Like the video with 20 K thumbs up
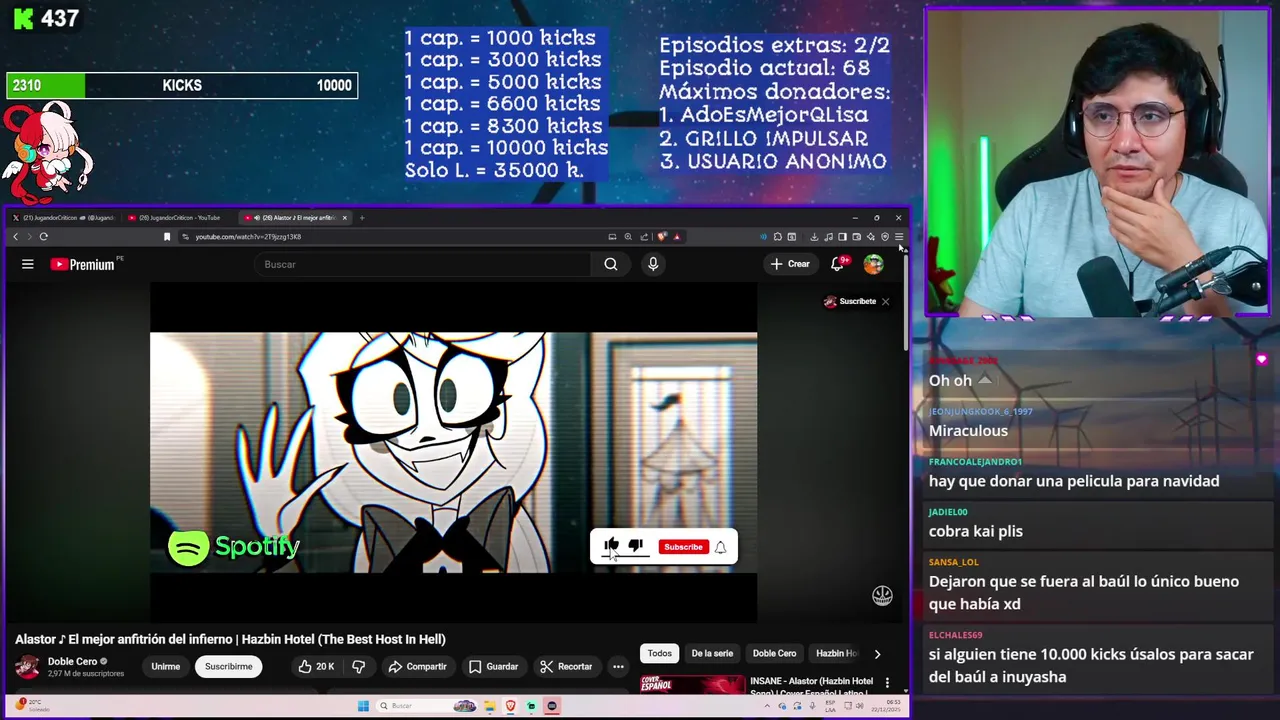This screenshot has height=720, width=1280. (316, 666)
